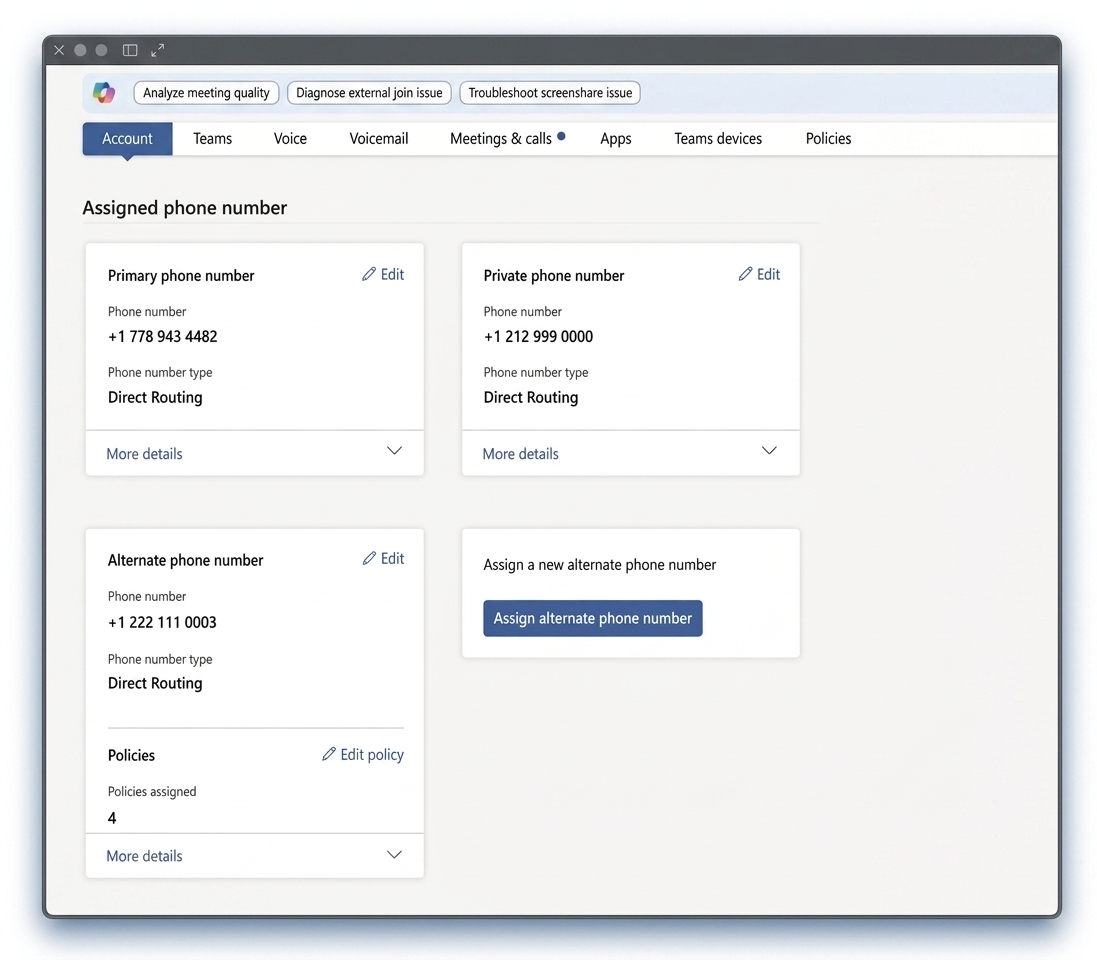Click Assign a new alternate phone number text
The height and width of the screenshot is (960, 1097).
coord(600,565)
